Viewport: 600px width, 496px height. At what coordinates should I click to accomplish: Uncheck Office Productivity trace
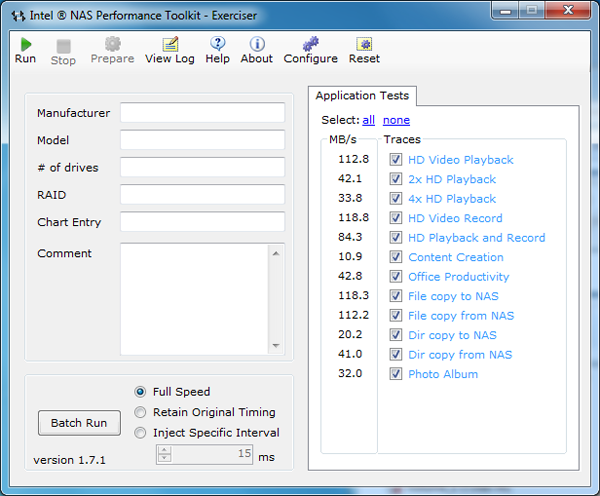pos(396,276)
